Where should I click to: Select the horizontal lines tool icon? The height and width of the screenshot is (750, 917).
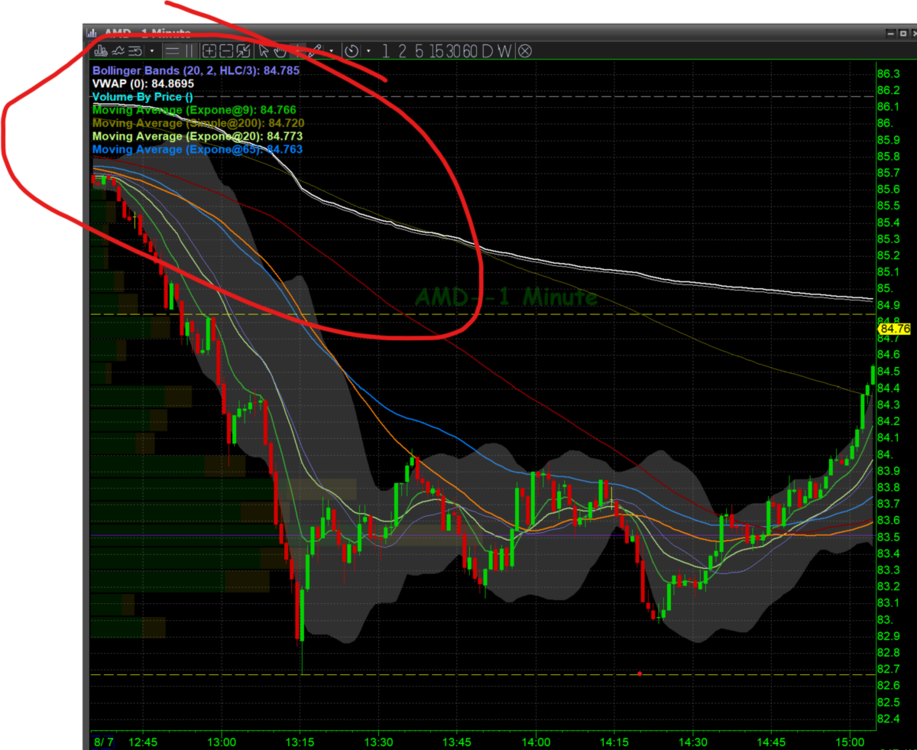click(171, 50)
